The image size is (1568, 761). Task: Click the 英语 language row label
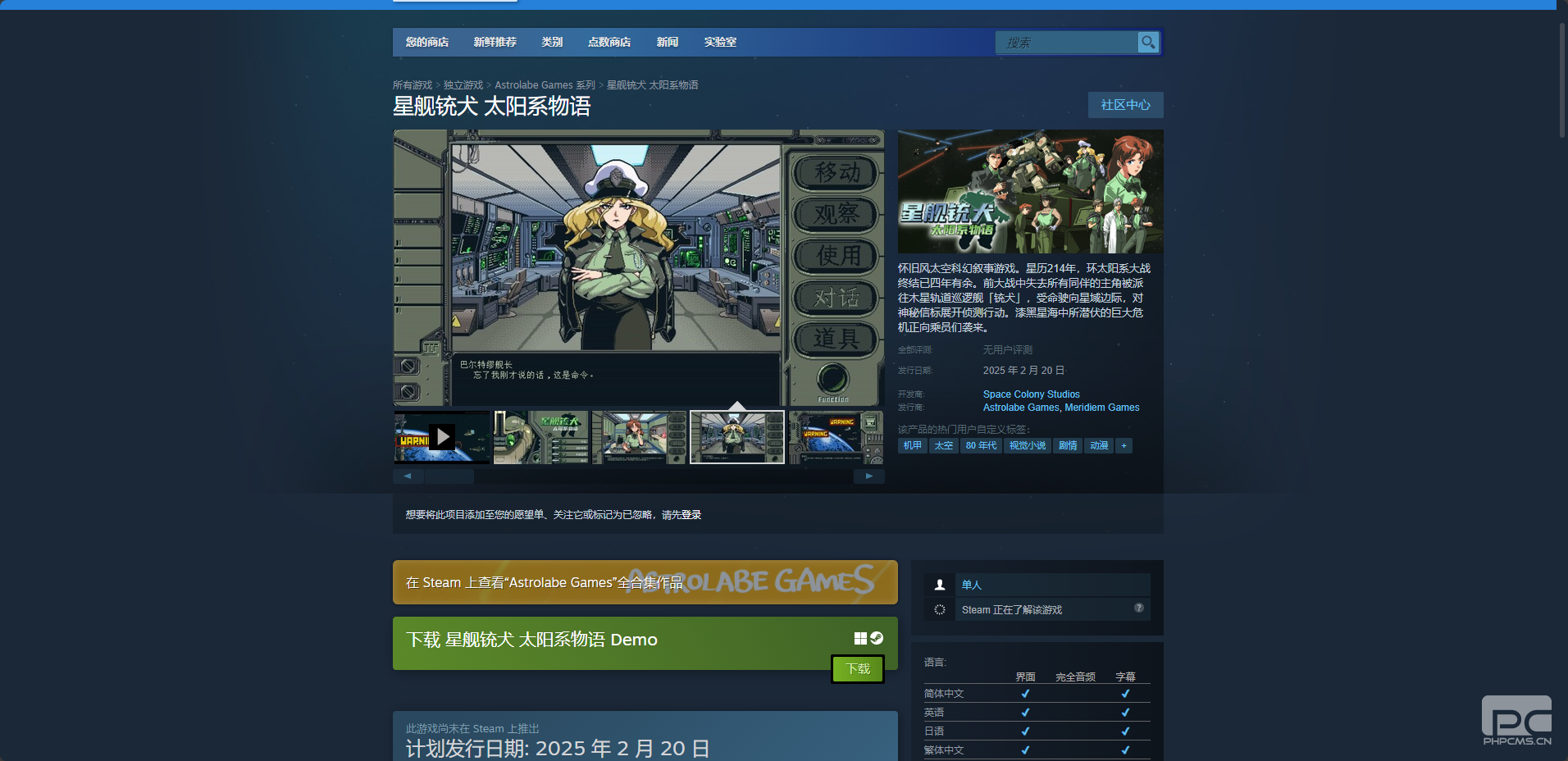[934, 713]
